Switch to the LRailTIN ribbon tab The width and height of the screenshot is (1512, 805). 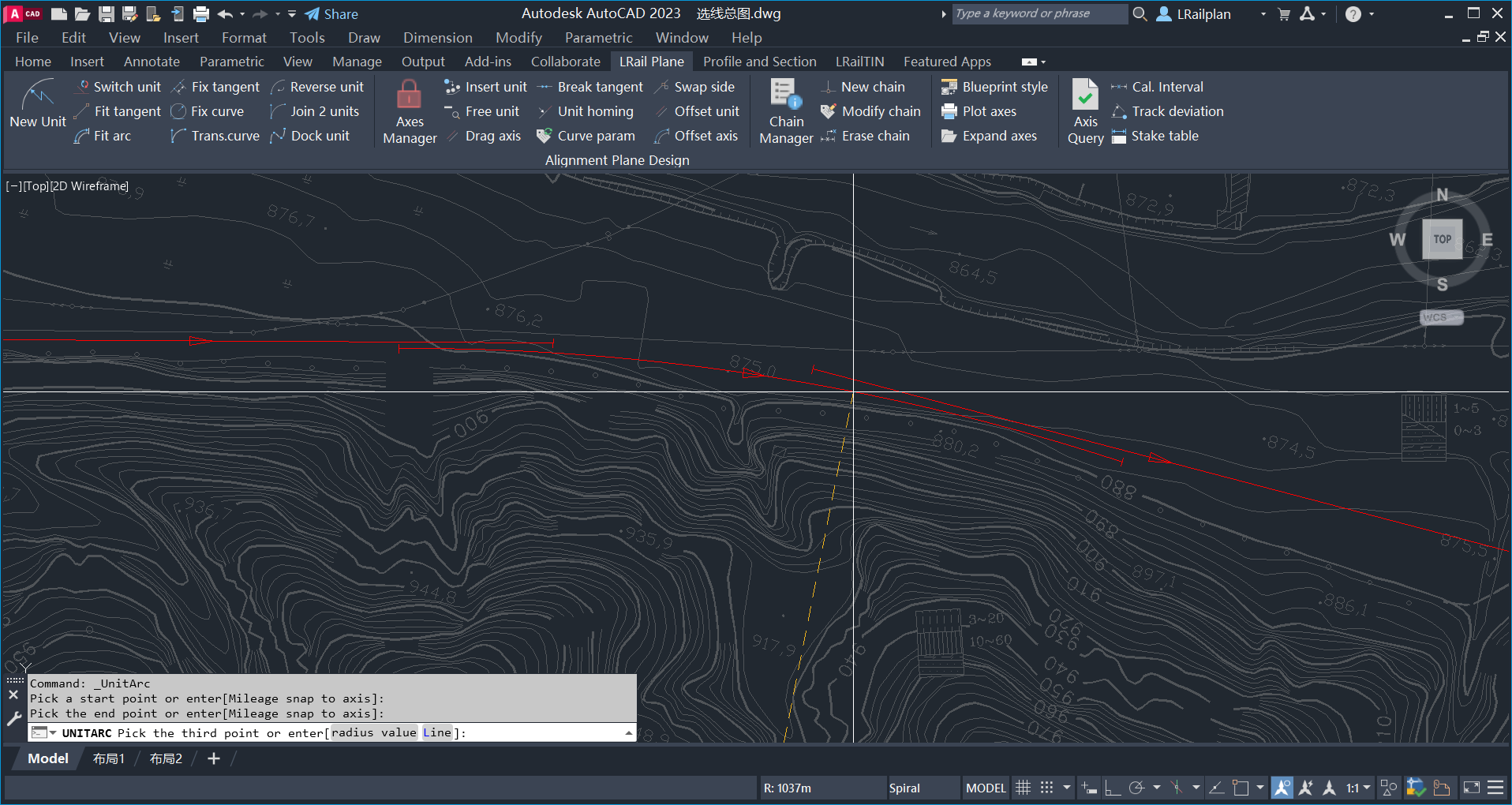[859, 62]
